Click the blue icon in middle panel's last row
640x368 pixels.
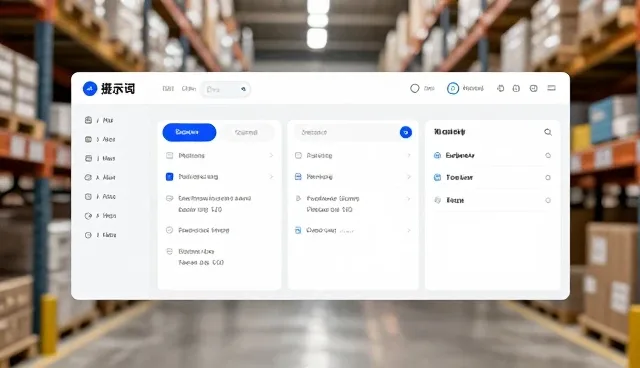tap(298, 231)
